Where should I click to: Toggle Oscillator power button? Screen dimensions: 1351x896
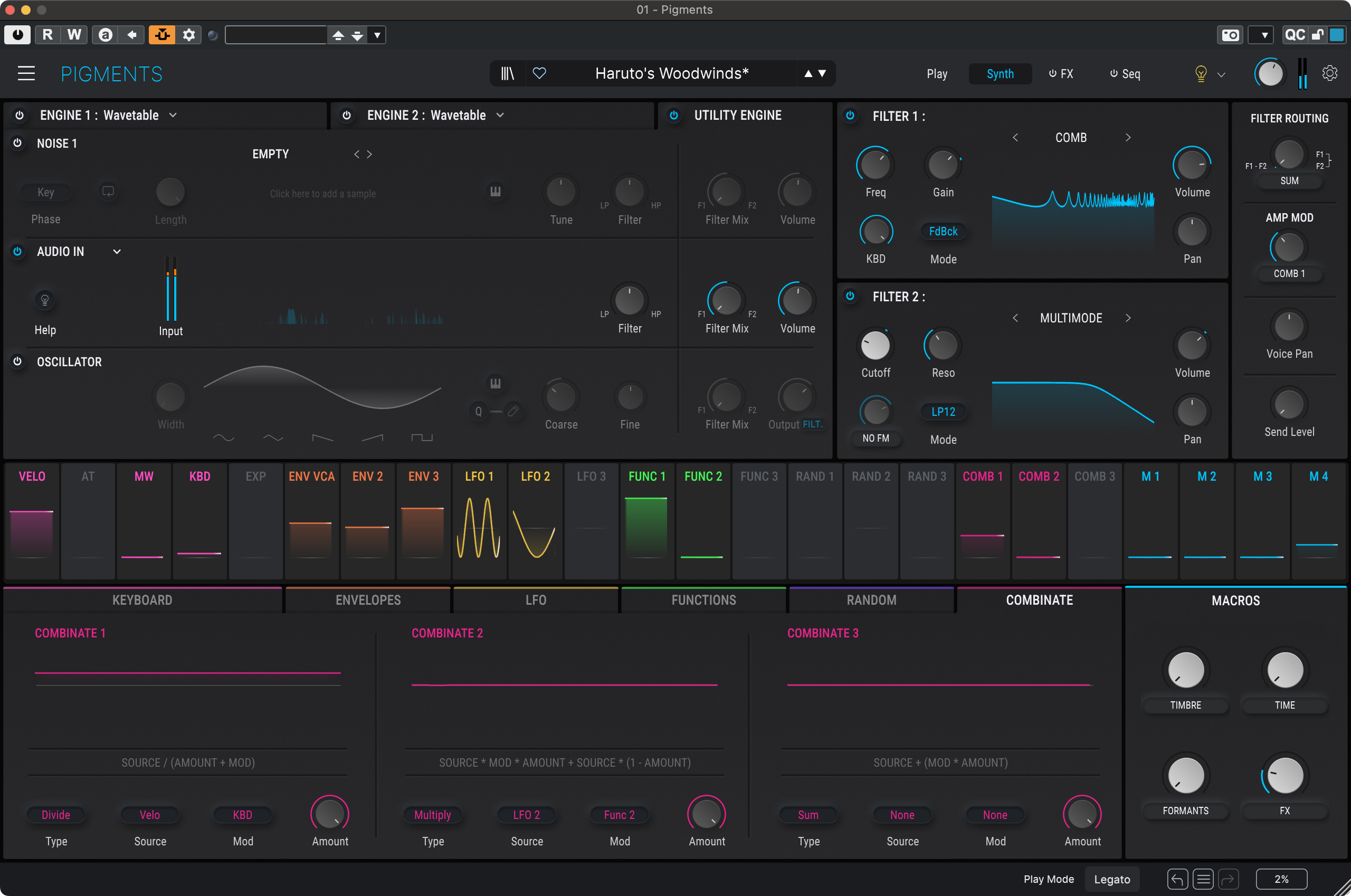pos(18,361)
